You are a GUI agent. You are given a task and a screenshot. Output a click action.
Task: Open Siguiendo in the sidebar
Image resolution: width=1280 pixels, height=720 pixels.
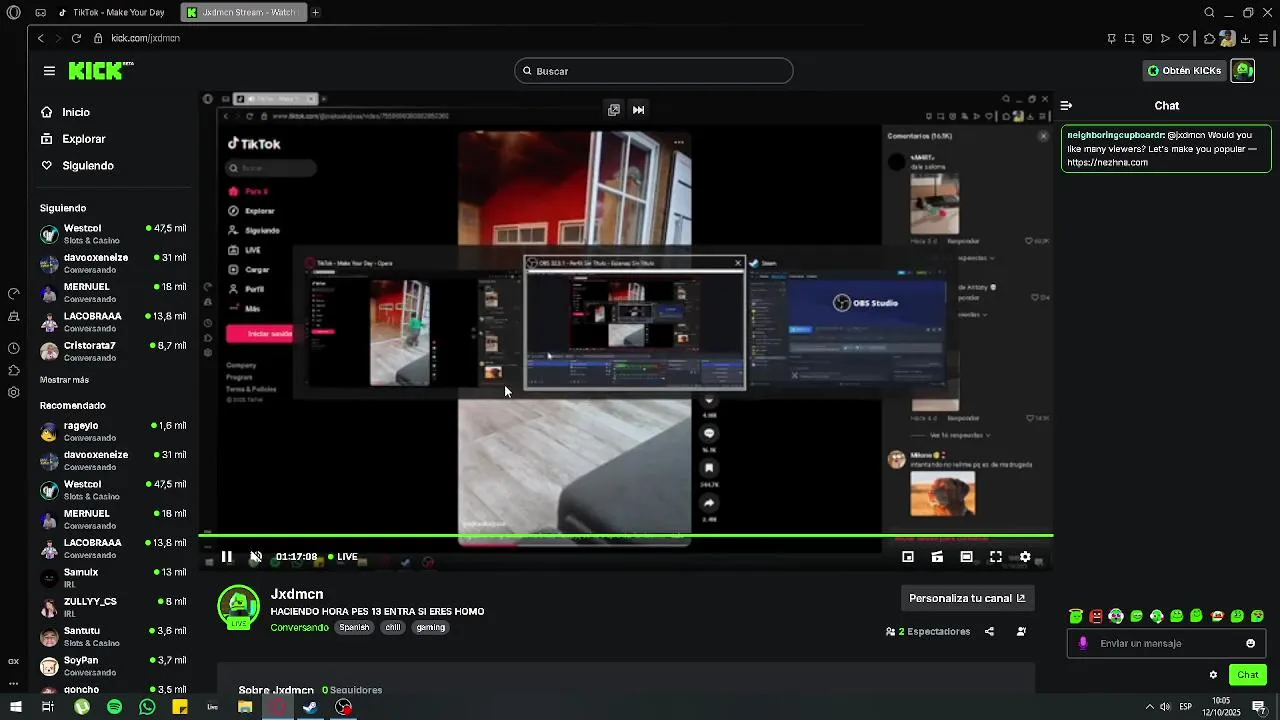(88, 166)
